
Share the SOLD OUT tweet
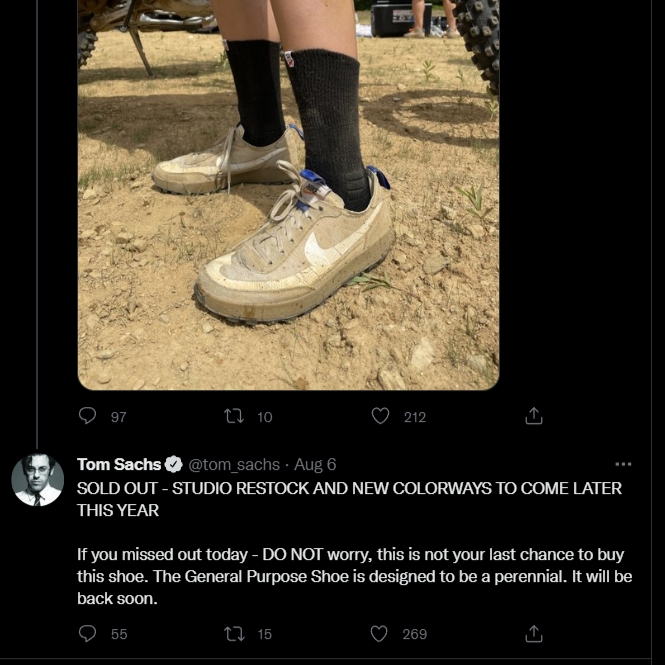tap(534, 634)
